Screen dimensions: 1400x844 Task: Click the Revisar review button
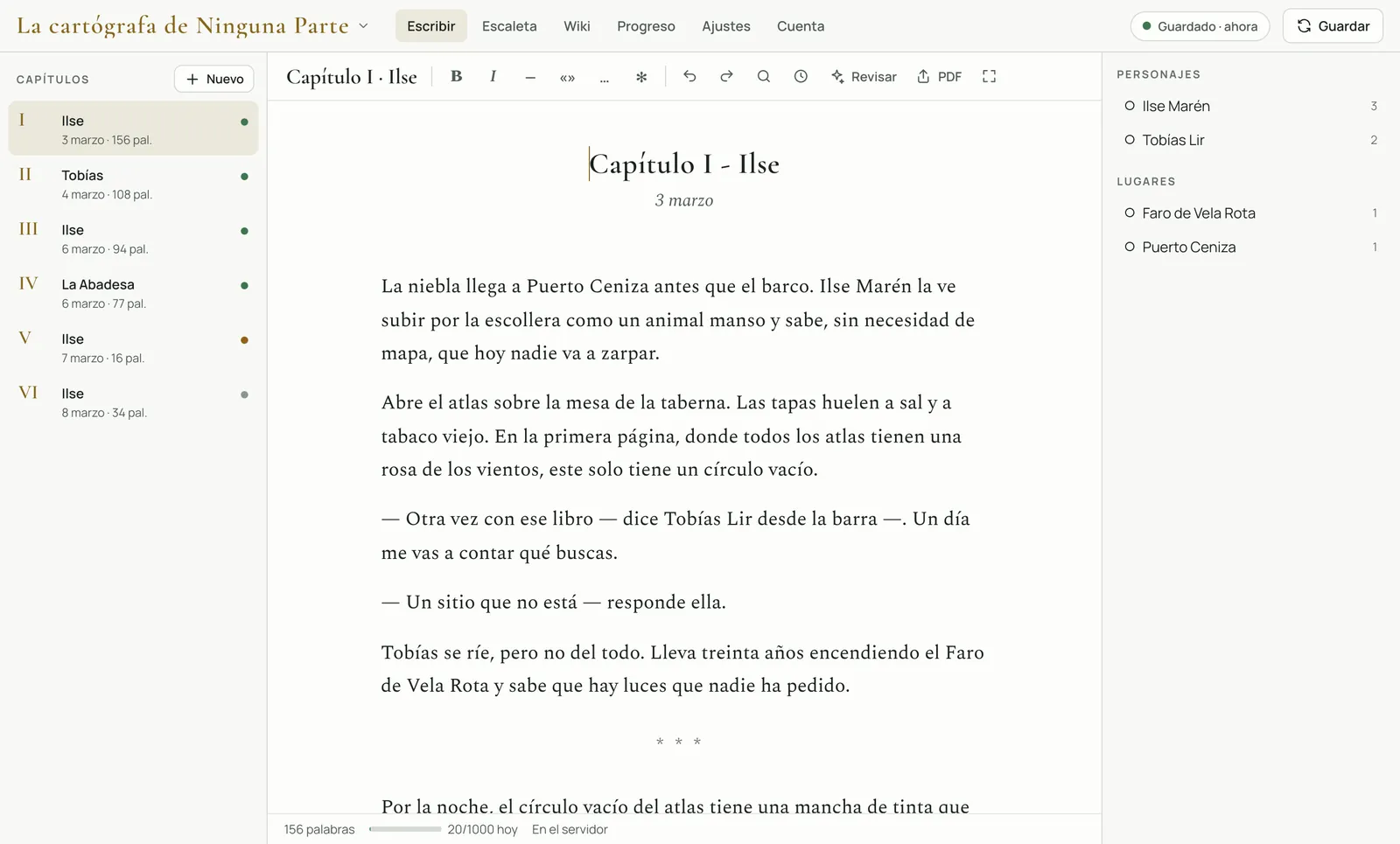[864, 77]
